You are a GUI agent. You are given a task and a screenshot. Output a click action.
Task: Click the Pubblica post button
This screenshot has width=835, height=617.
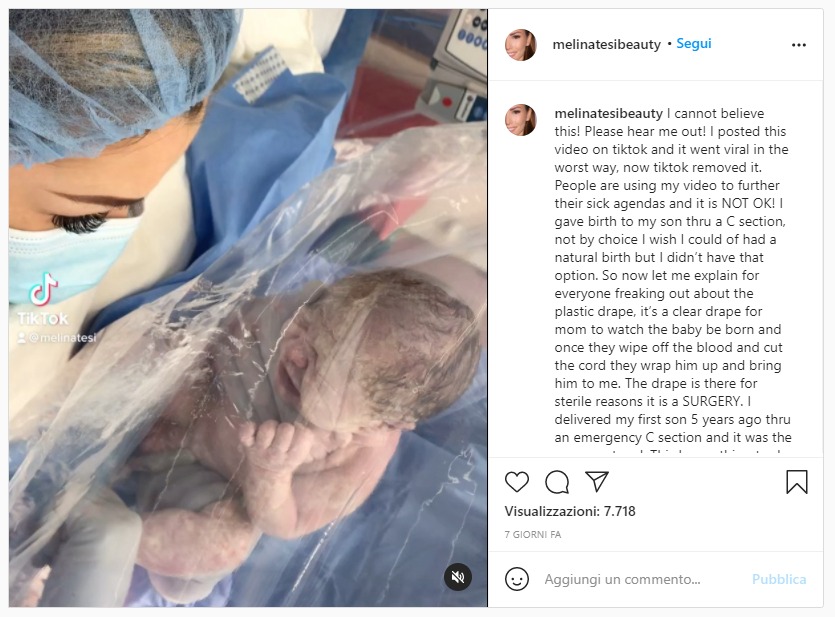pos(779,579)
